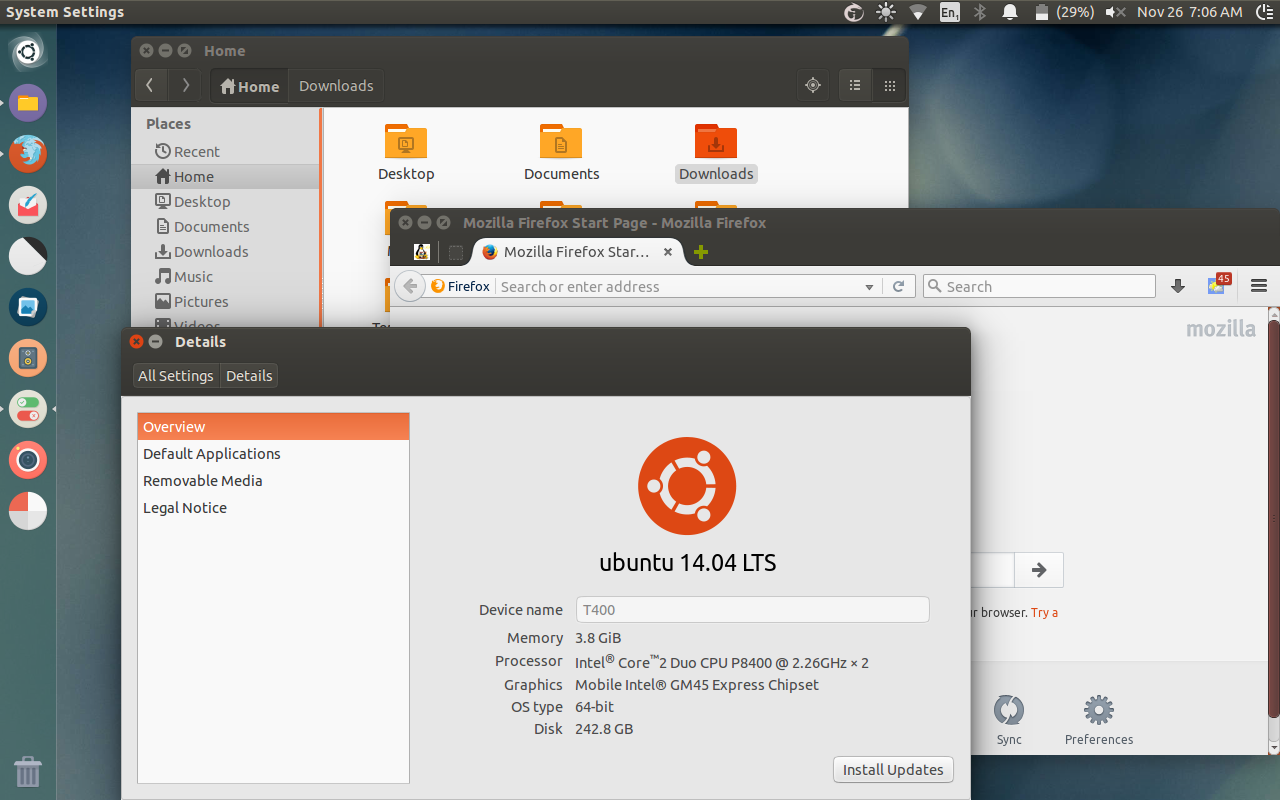1280x800 pixels.
Task: Submit the start page search arrow button
Action: click(x=1039, y=570)
